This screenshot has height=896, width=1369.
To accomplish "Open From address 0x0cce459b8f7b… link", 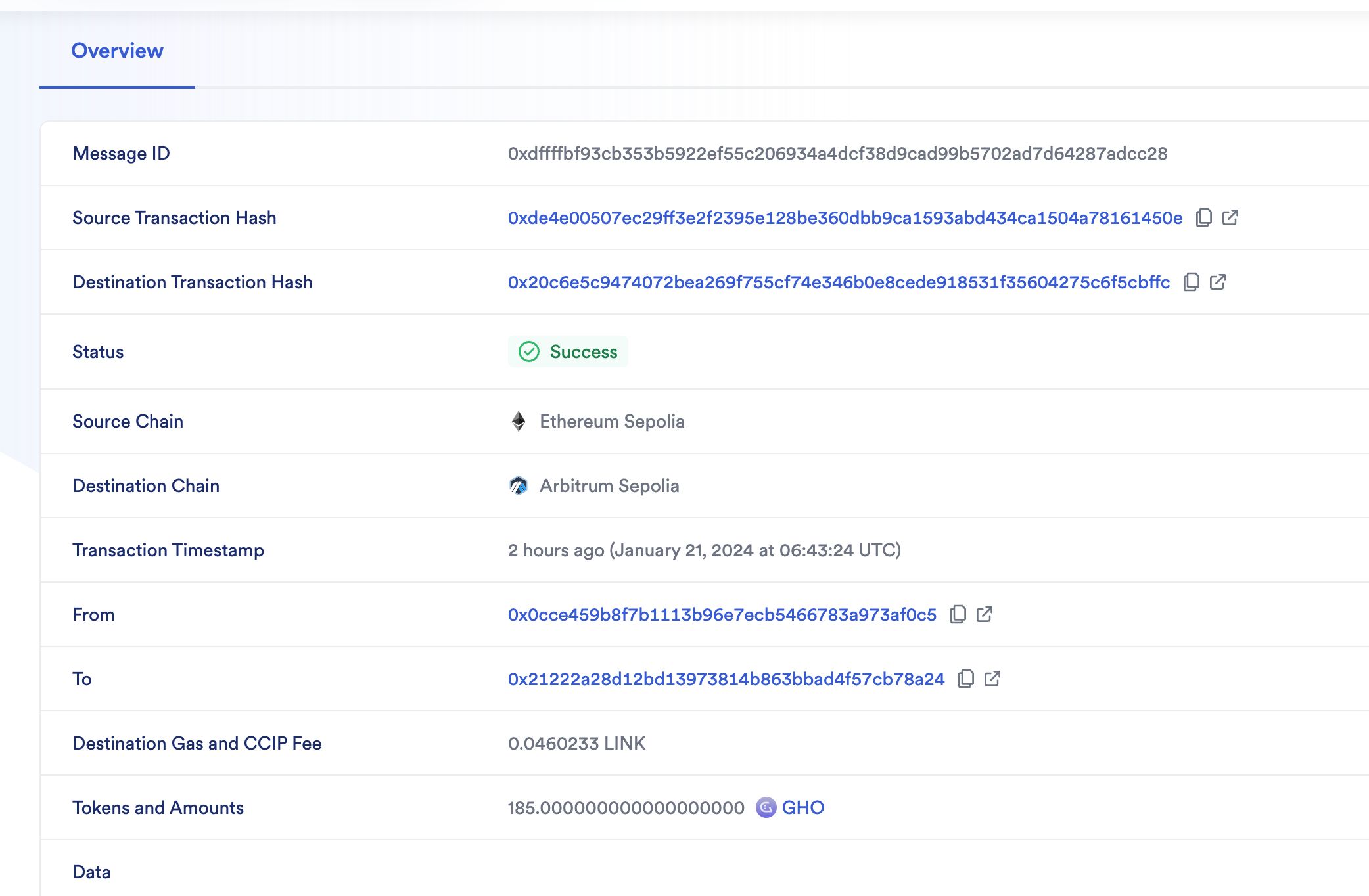I will click(722, 614).
